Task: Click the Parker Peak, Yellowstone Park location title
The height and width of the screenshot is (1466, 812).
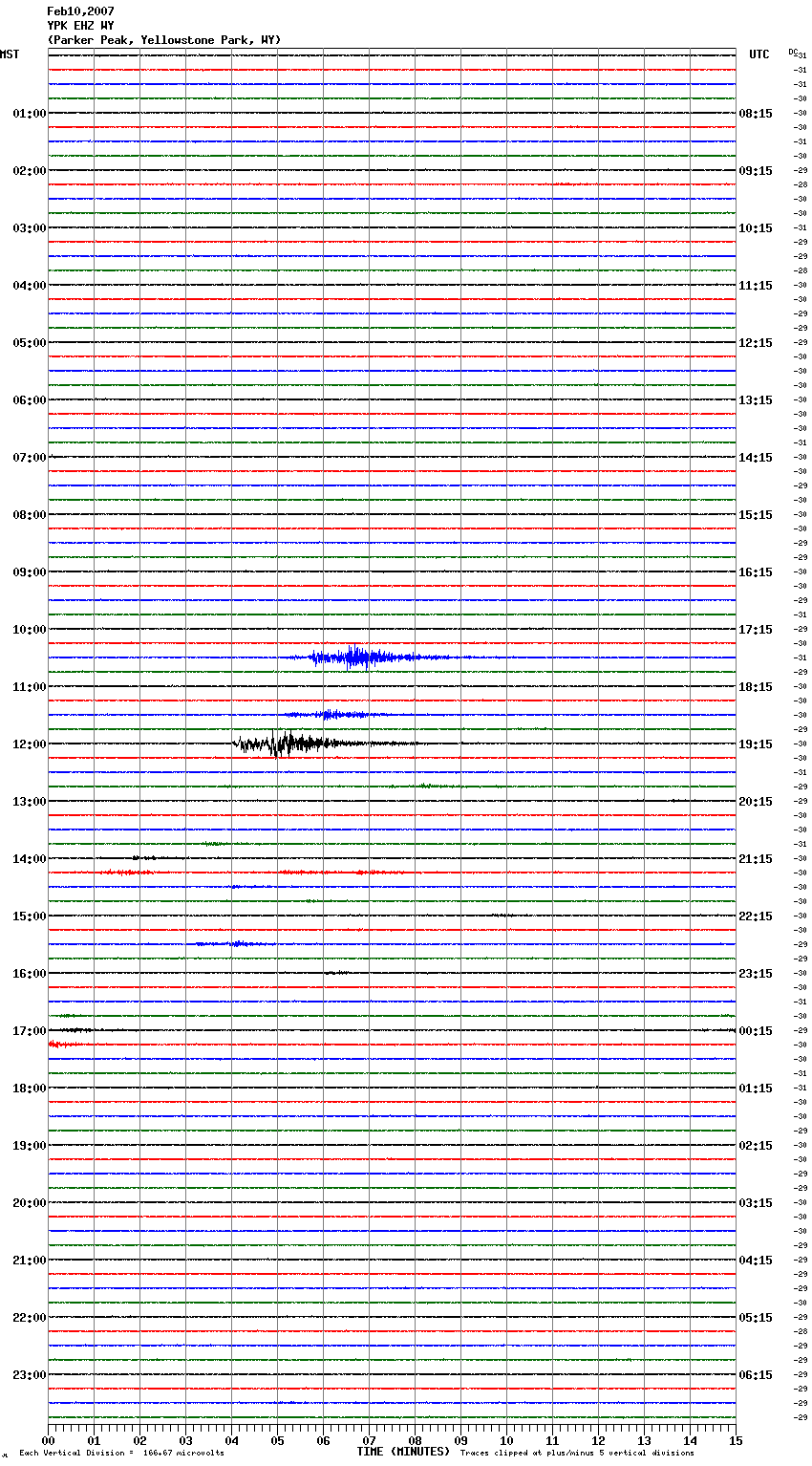Action: 163,40
